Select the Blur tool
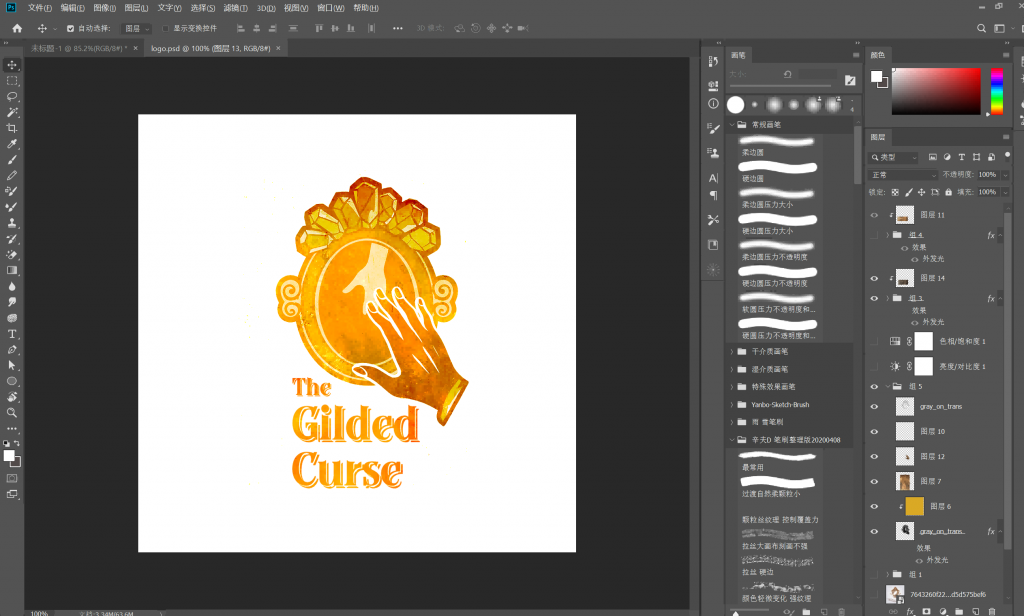The height and width of the screenshot is (616, 1024). pyautogui.click(x=12, y=286)
